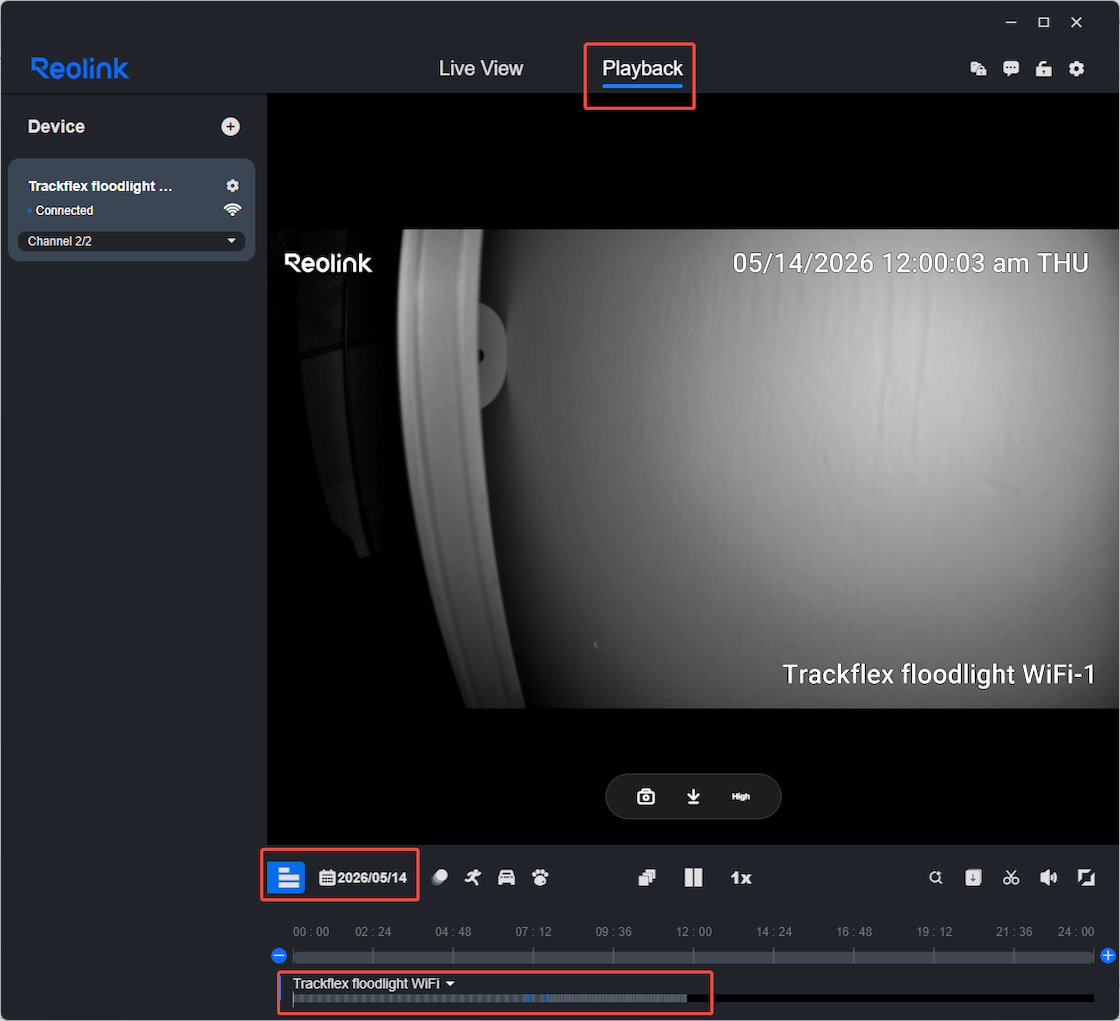Add a new device with plus icon
This screenshot has height=1021, width=1120.
click(230, 126)
